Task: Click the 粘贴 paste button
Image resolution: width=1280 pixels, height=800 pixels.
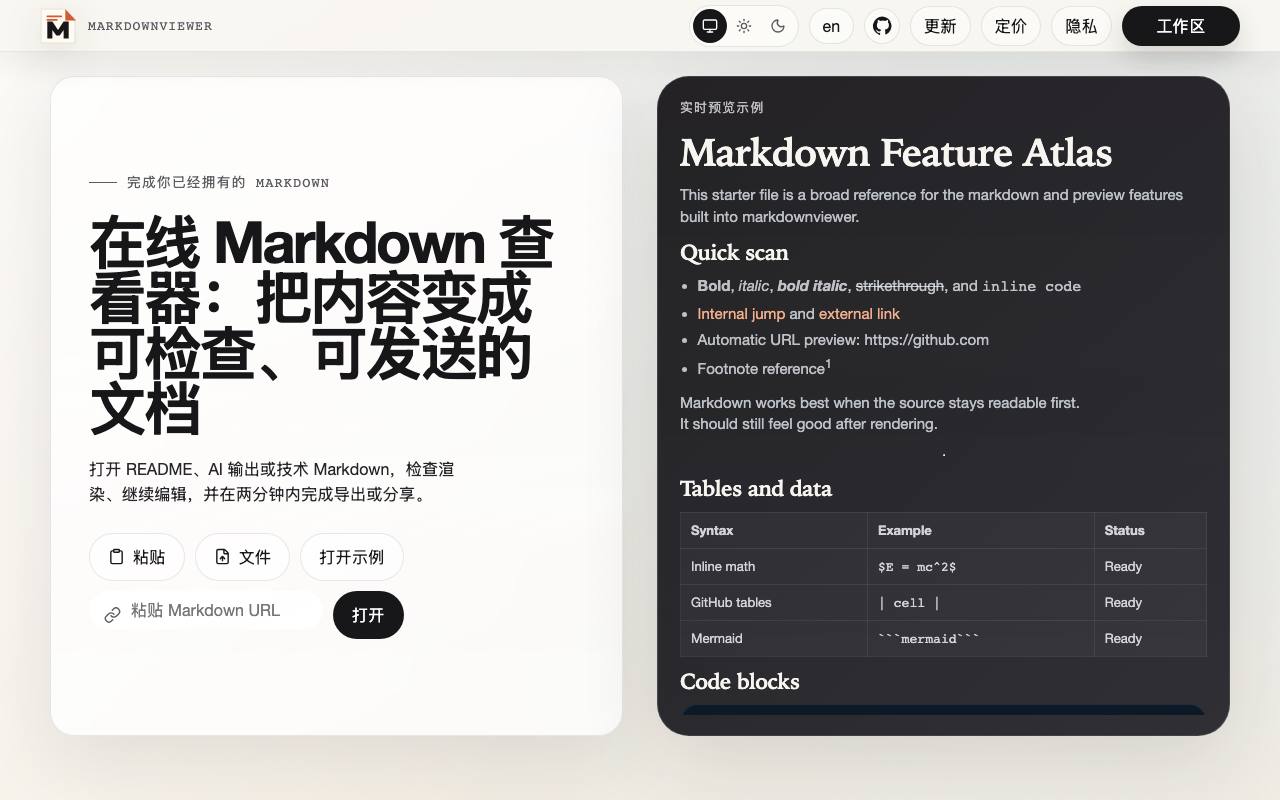Action: click(x=137, y=557)
